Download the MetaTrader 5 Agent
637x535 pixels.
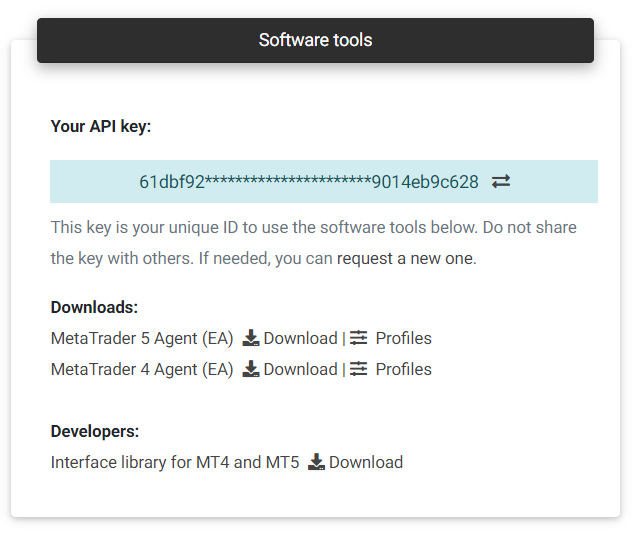(x=300, y=338)
